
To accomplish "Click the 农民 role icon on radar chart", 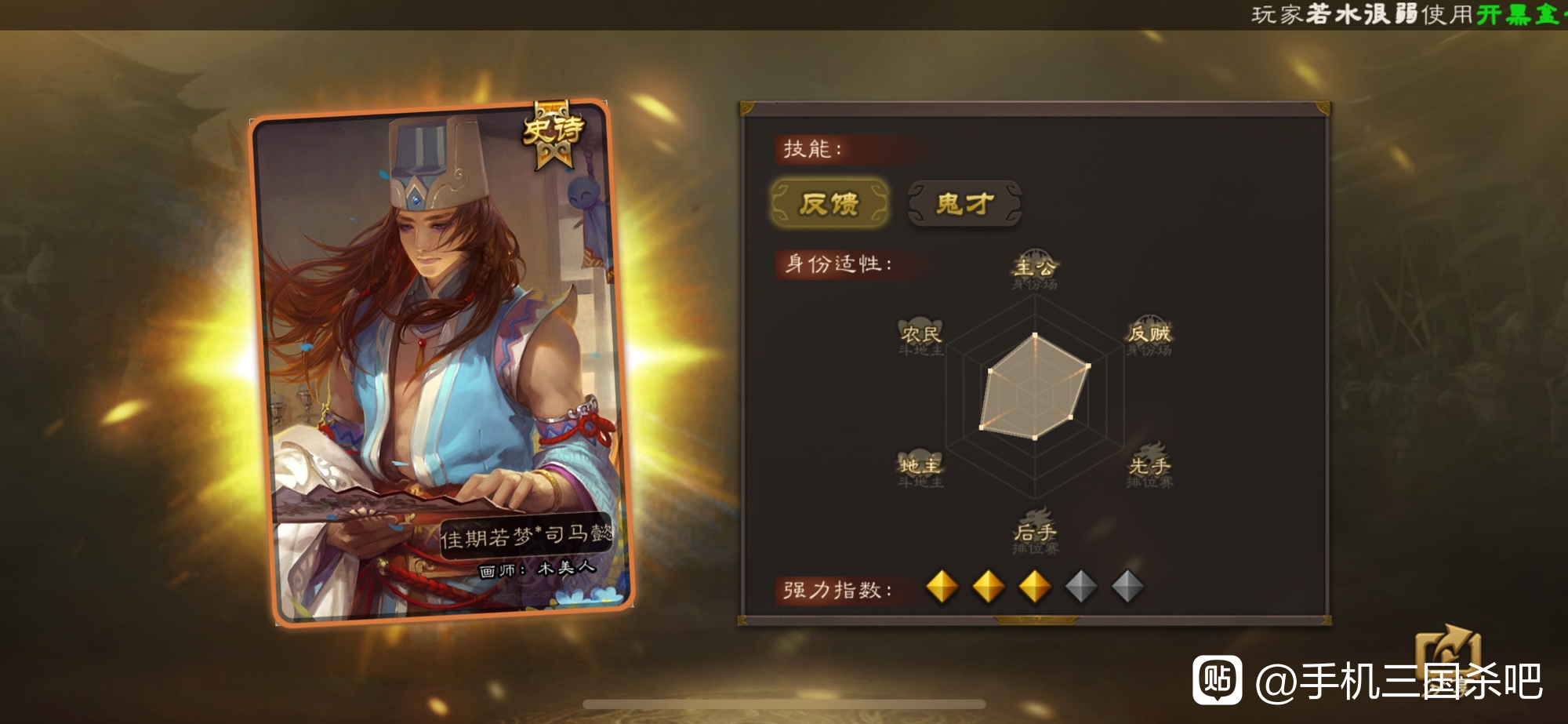I will click(920, 337).
